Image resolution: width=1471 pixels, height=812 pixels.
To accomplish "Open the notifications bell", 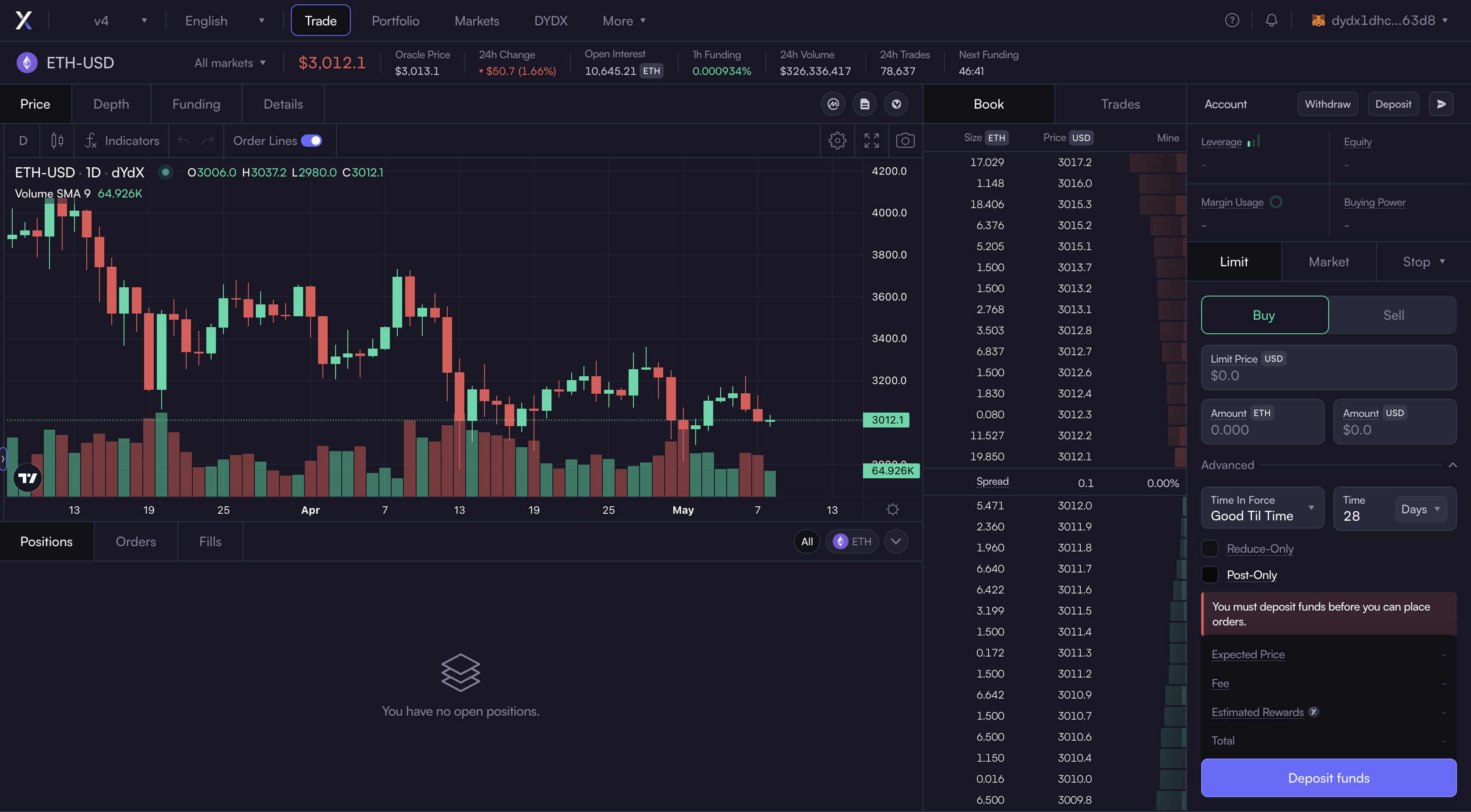I will tap(1271, 21).
